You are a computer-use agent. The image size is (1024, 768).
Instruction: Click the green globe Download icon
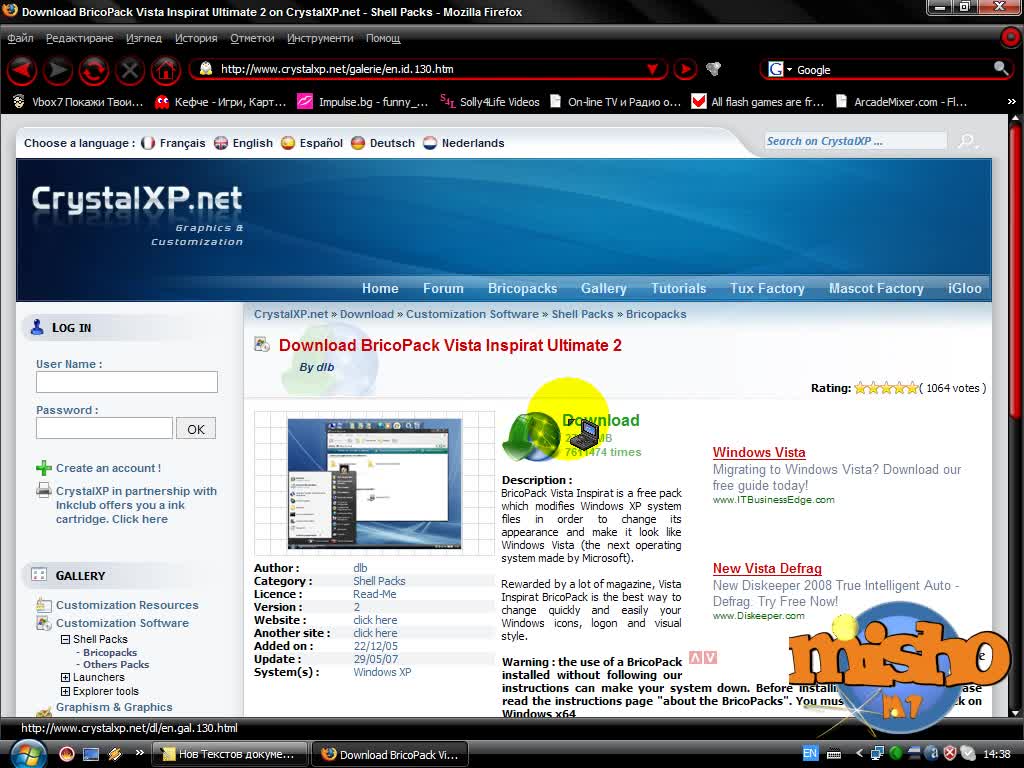point(531,436)
